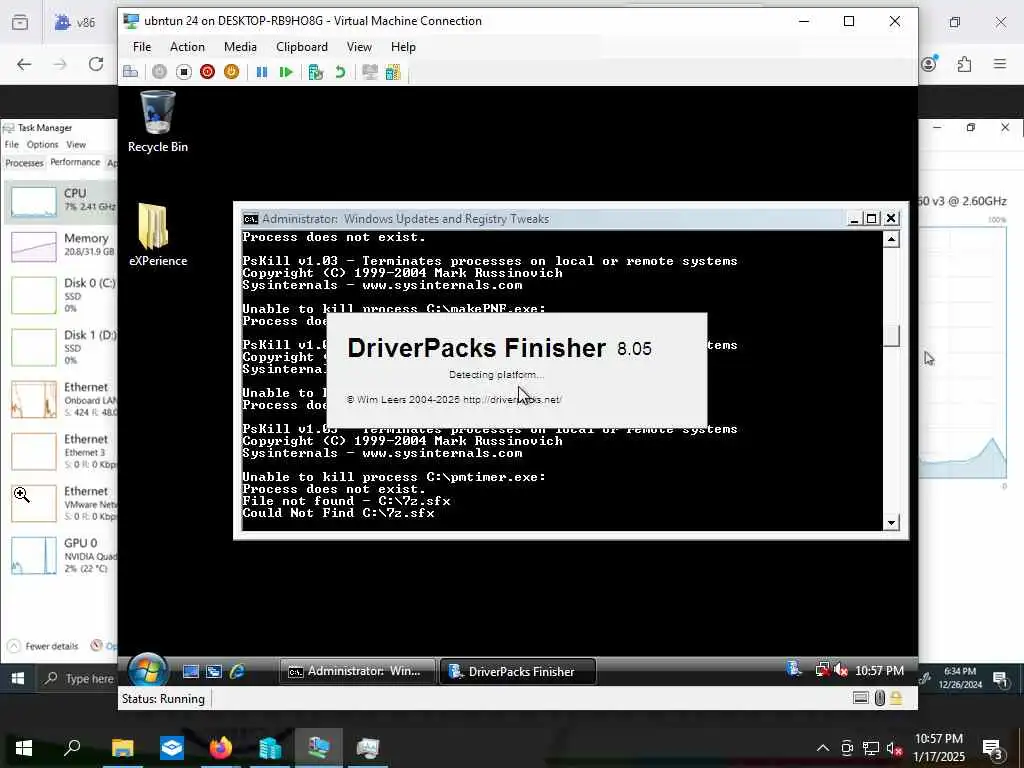Open the Media menu
This screenshot has height=768, width=1024.
pyautogui.click(x=240, y=47)
